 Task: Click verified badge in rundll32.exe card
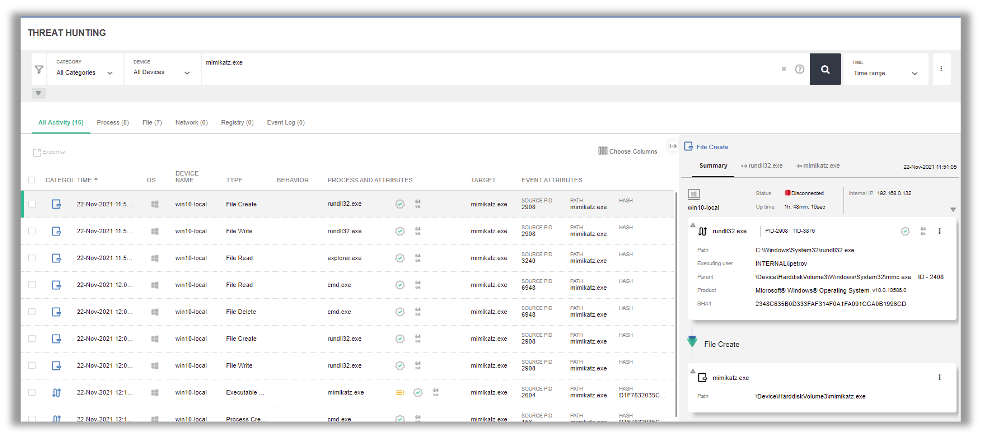905,231
